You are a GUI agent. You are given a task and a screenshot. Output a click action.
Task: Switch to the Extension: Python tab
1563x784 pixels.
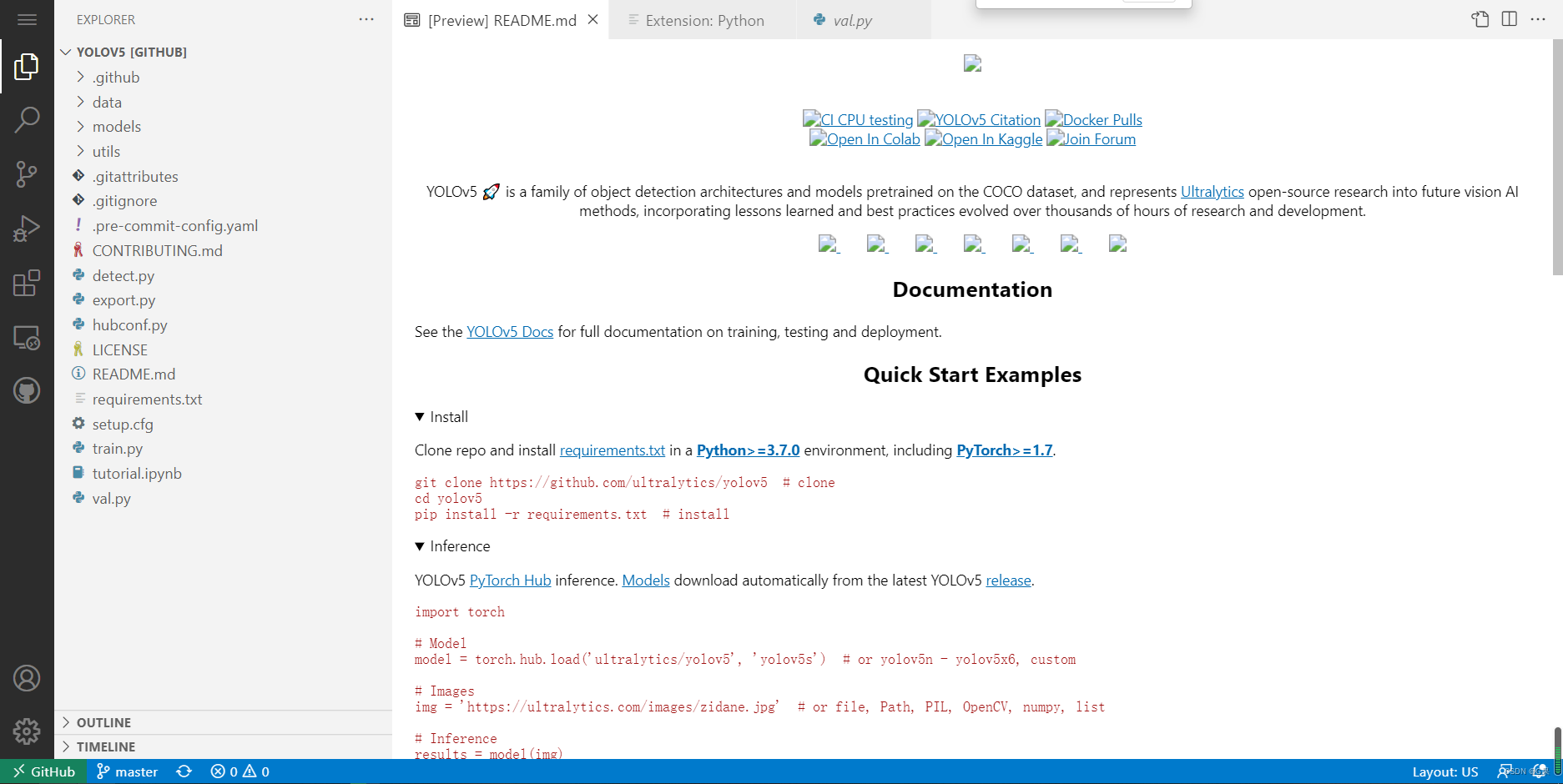[x=703, y=20]
